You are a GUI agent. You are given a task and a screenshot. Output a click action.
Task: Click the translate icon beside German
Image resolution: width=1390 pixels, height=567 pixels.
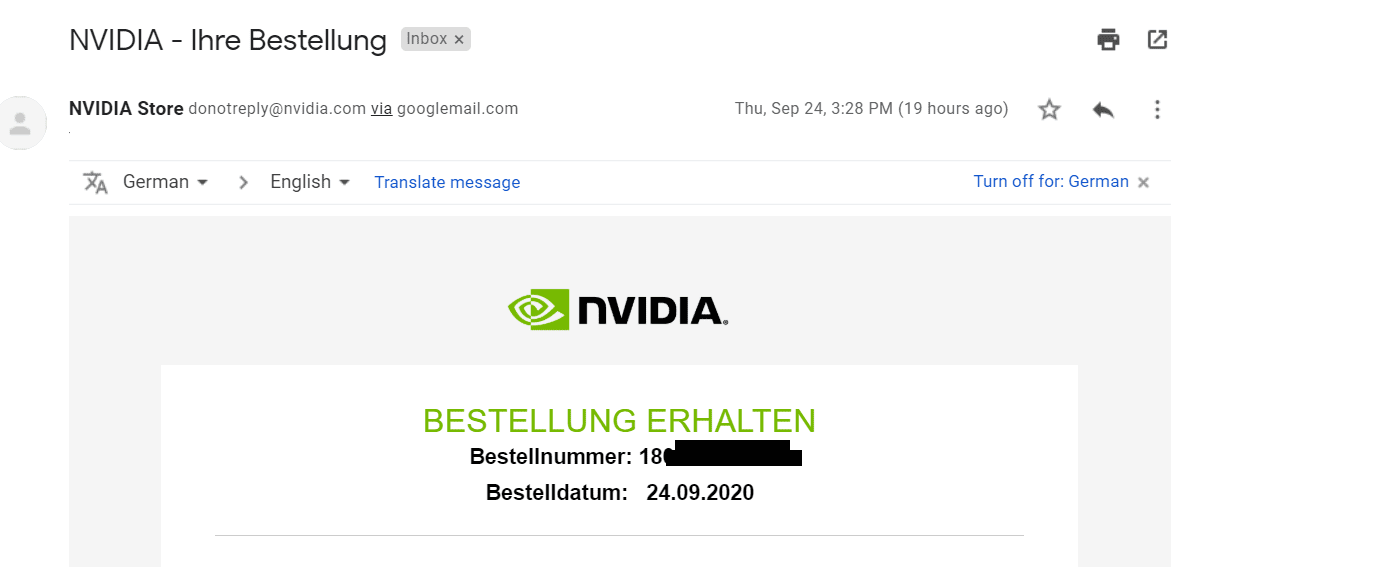pos(95,182)
